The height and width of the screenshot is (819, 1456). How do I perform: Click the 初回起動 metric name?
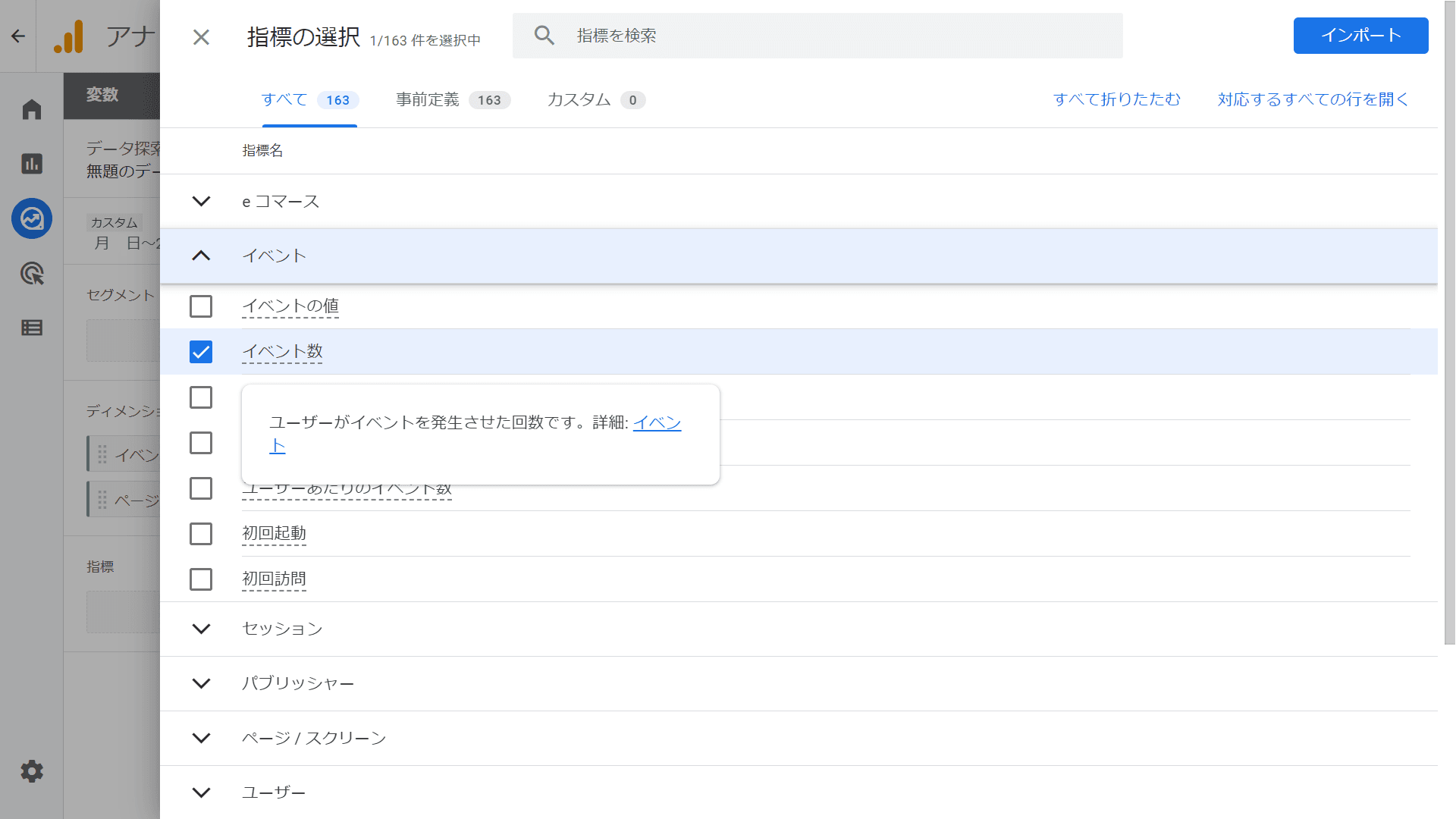coord(274,534)
